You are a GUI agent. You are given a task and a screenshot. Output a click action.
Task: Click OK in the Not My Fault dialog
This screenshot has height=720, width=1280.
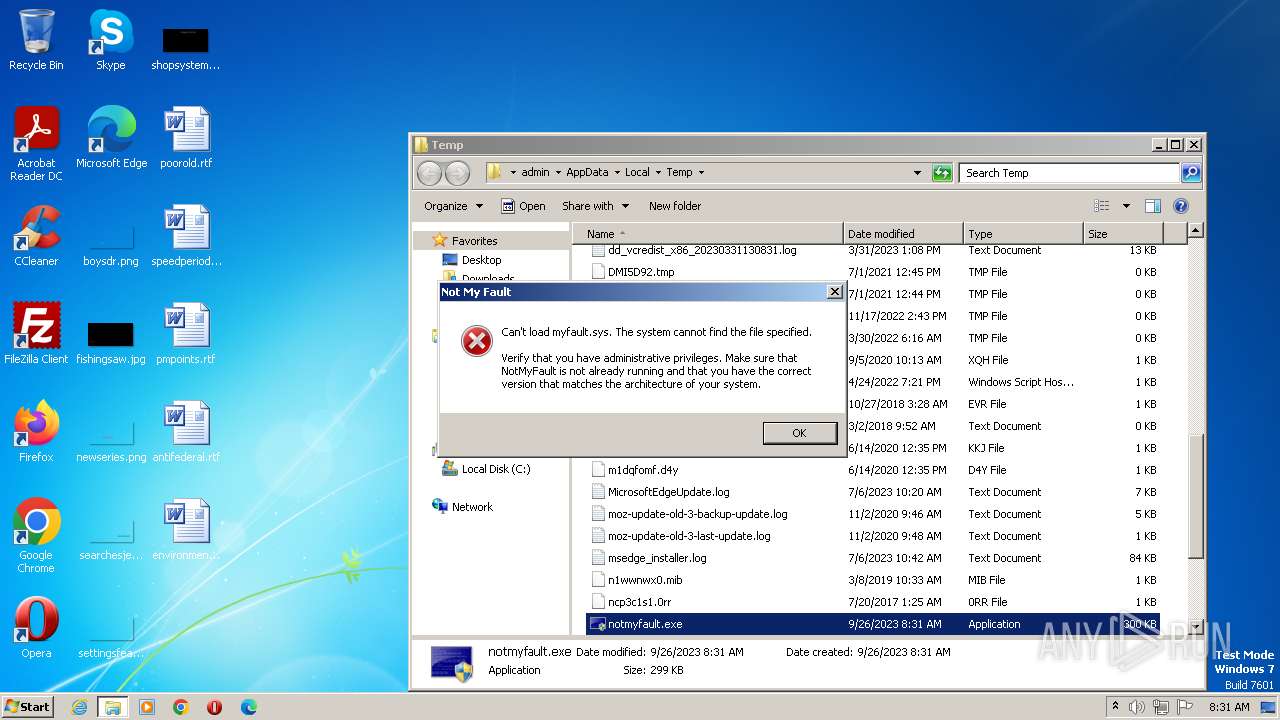[799, 433]
